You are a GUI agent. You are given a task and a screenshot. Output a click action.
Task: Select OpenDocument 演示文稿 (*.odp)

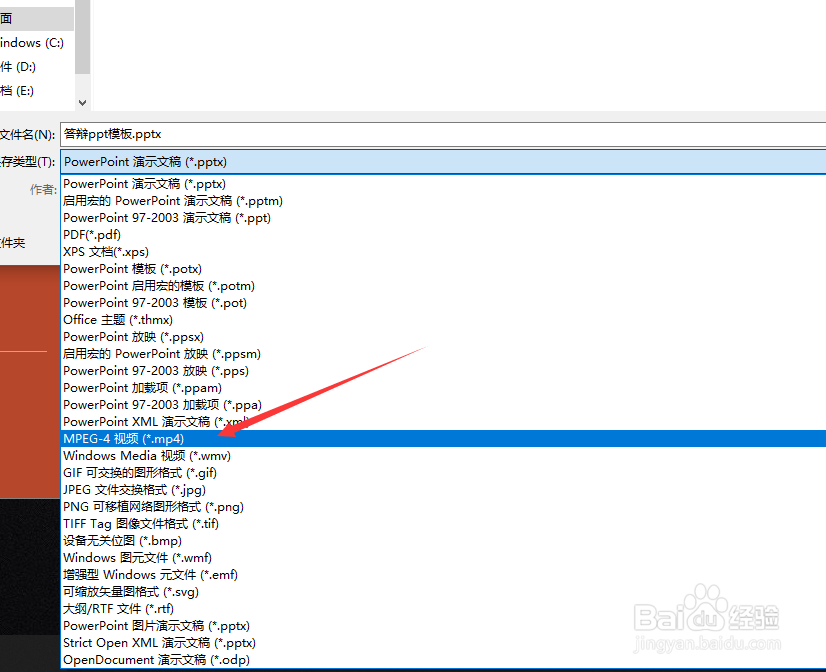click(443, 659)
